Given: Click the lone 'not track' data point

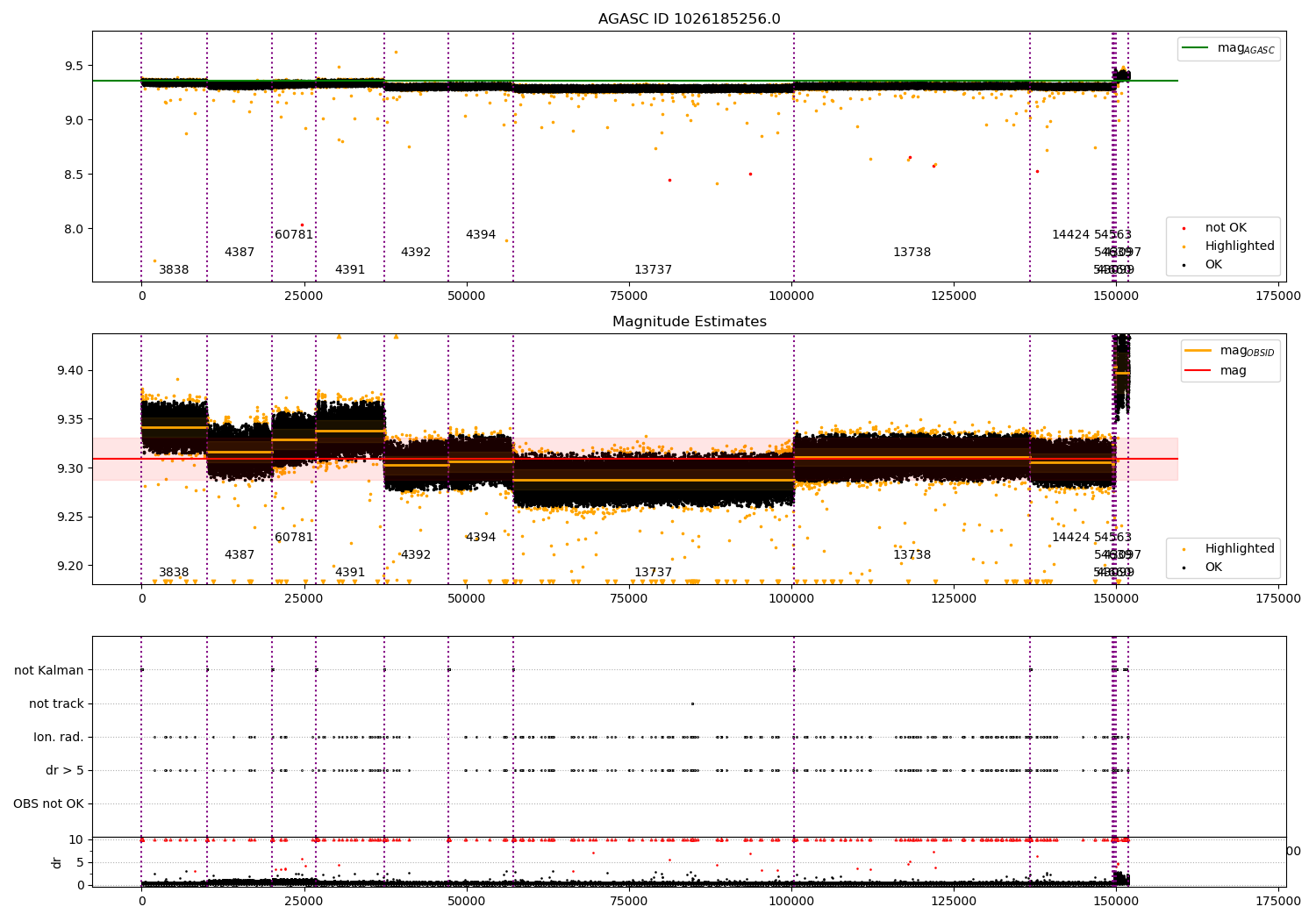Looking at the screenshot, I should pyautogui.click(x=692, y=703).
